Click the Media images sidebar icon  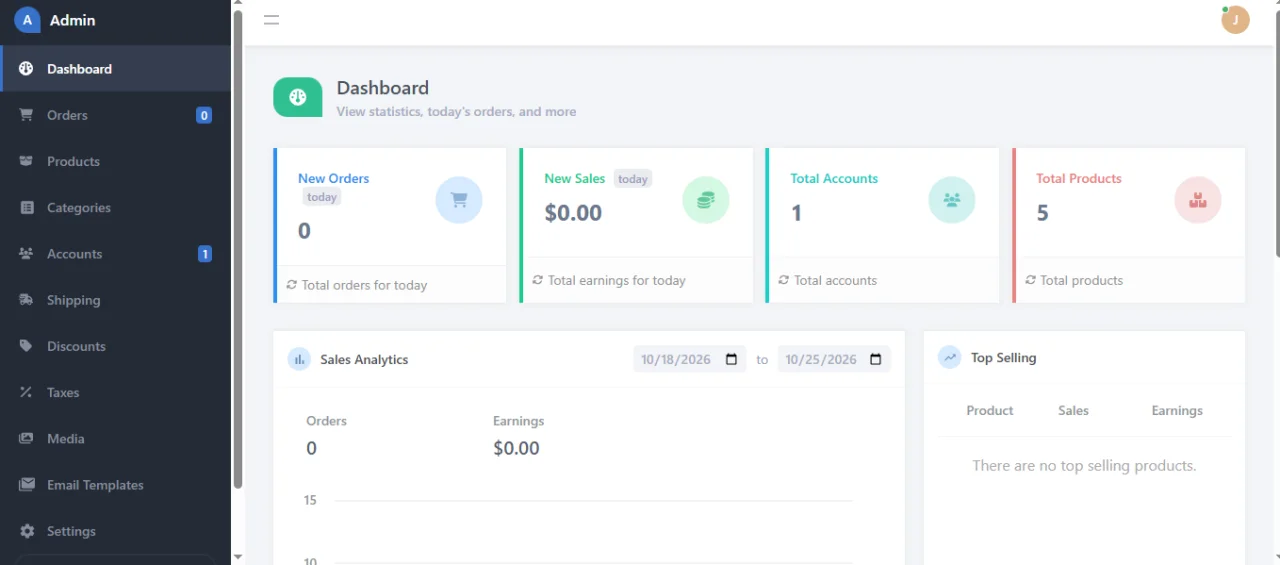click(x=27, y=439)
